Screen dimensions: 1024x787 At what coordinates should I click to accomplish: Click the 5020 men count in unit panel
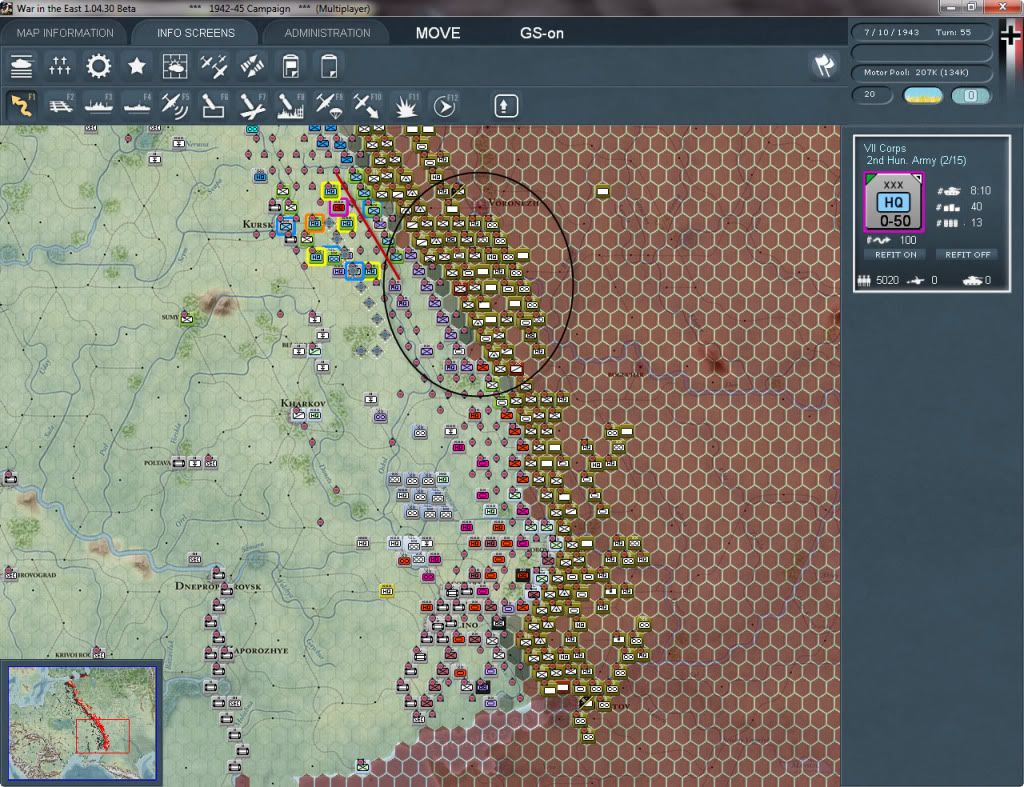coord(888,280)
